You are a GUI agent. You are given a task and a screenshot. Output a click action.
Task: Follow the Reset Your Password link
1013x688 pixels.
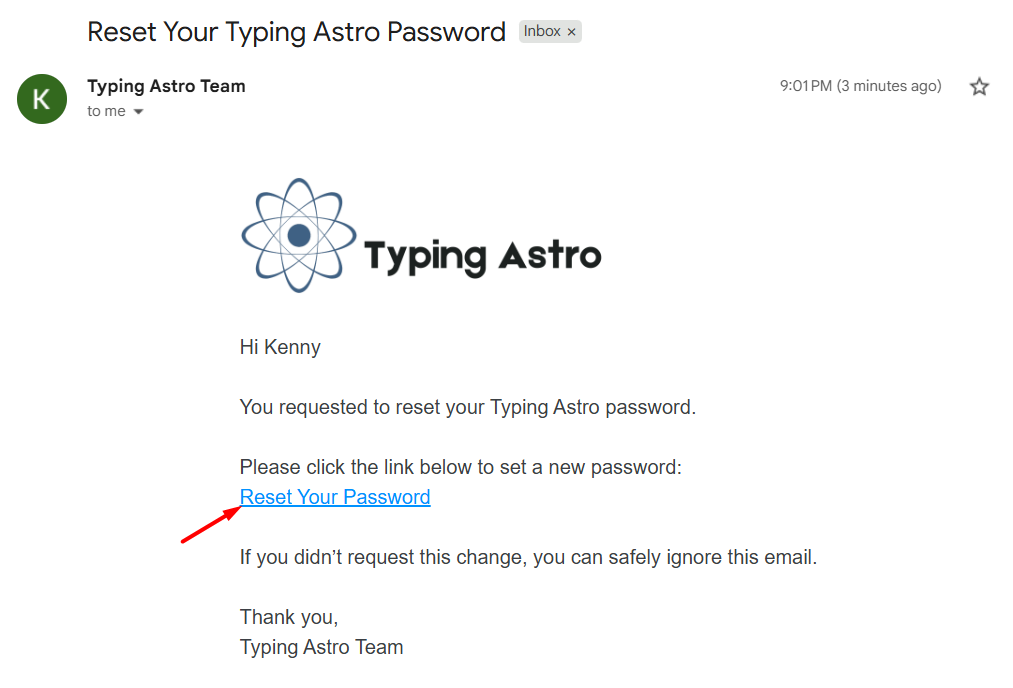[x=335, y=497]
